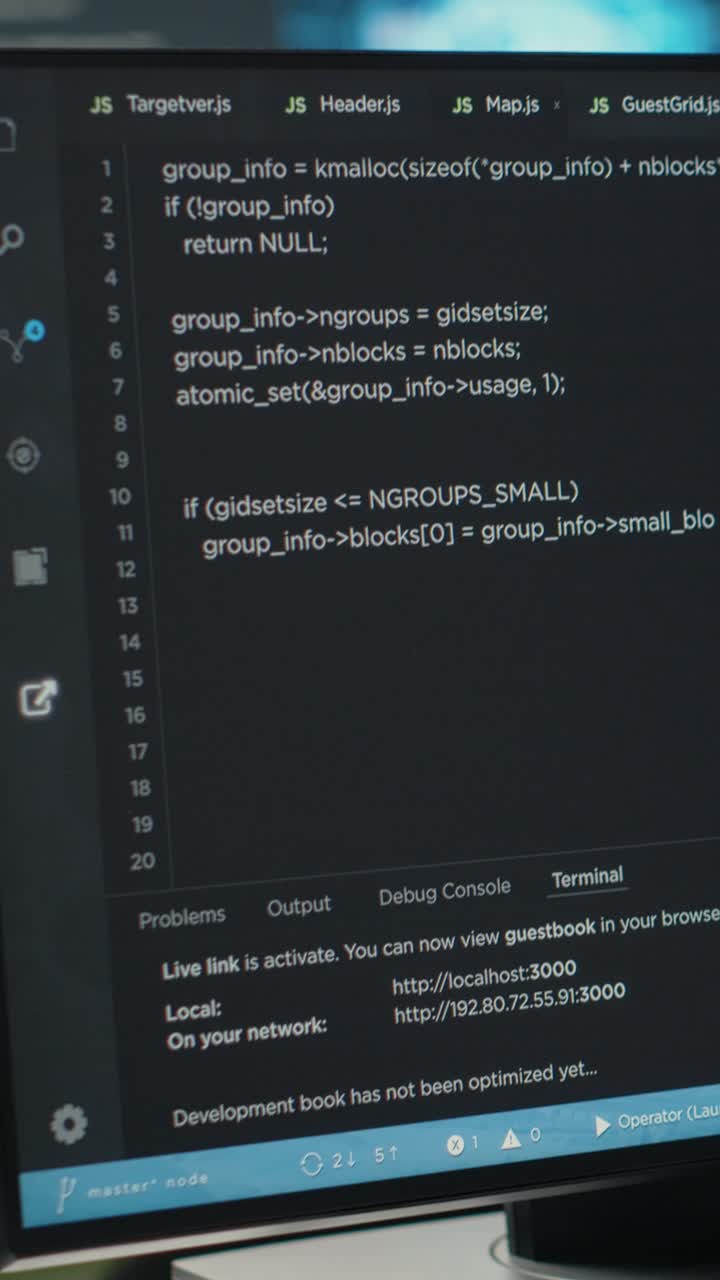Click the sync changes circular arrows icon
The width and height of the screenshot is (720, 1280).
tap(312, 1163)
